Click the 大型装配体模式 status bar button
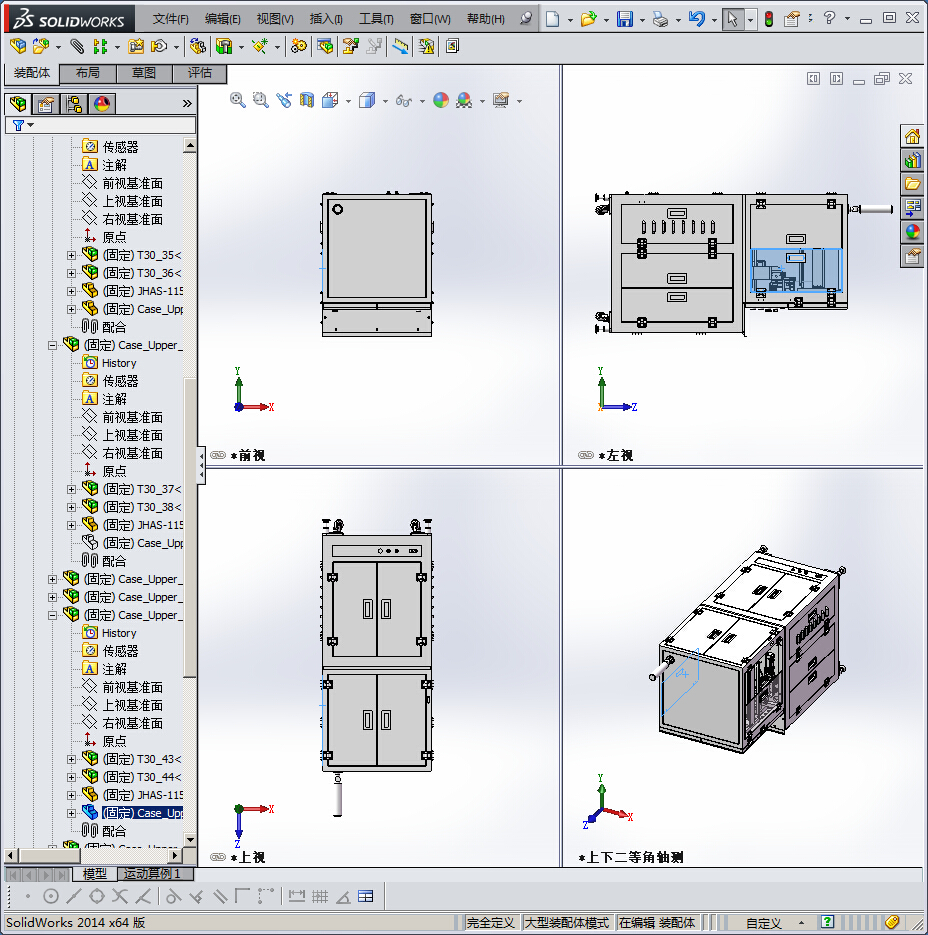928x935 pixels. pos(567,922)
